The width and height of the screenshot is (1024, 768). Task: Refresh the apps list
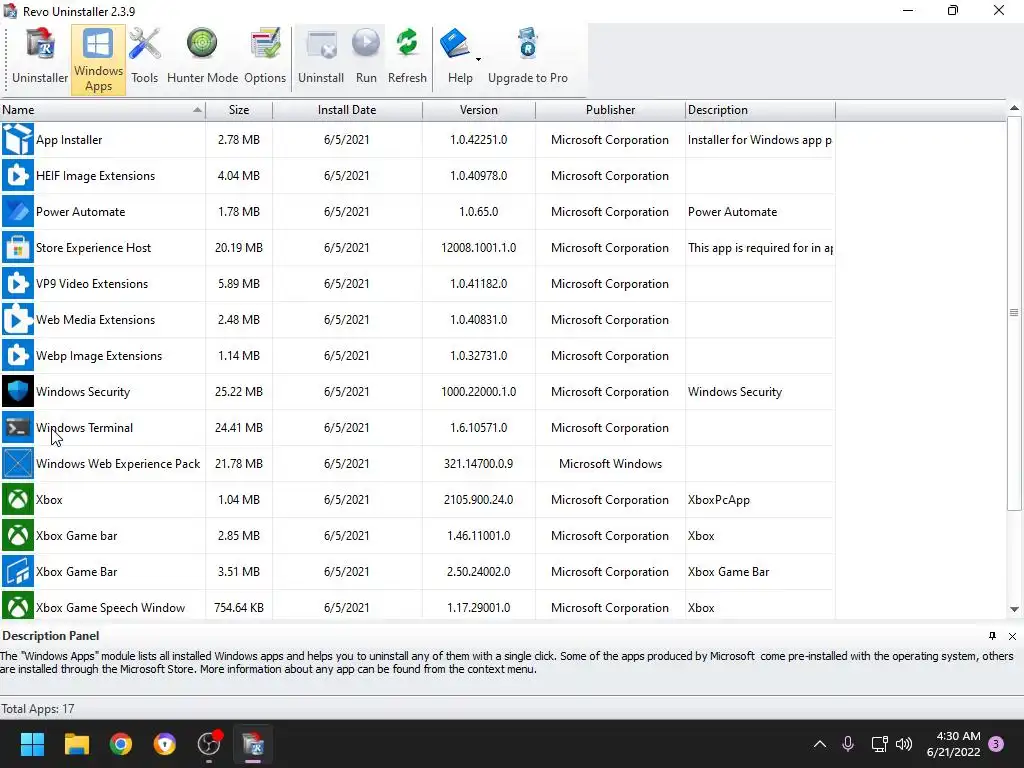pyautogui.click(x=407, y=57)
